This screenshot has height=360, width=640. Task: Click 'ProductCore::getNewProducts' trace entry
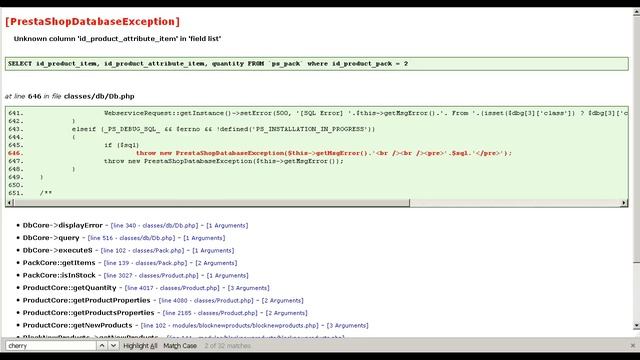(x=78, y=326)
